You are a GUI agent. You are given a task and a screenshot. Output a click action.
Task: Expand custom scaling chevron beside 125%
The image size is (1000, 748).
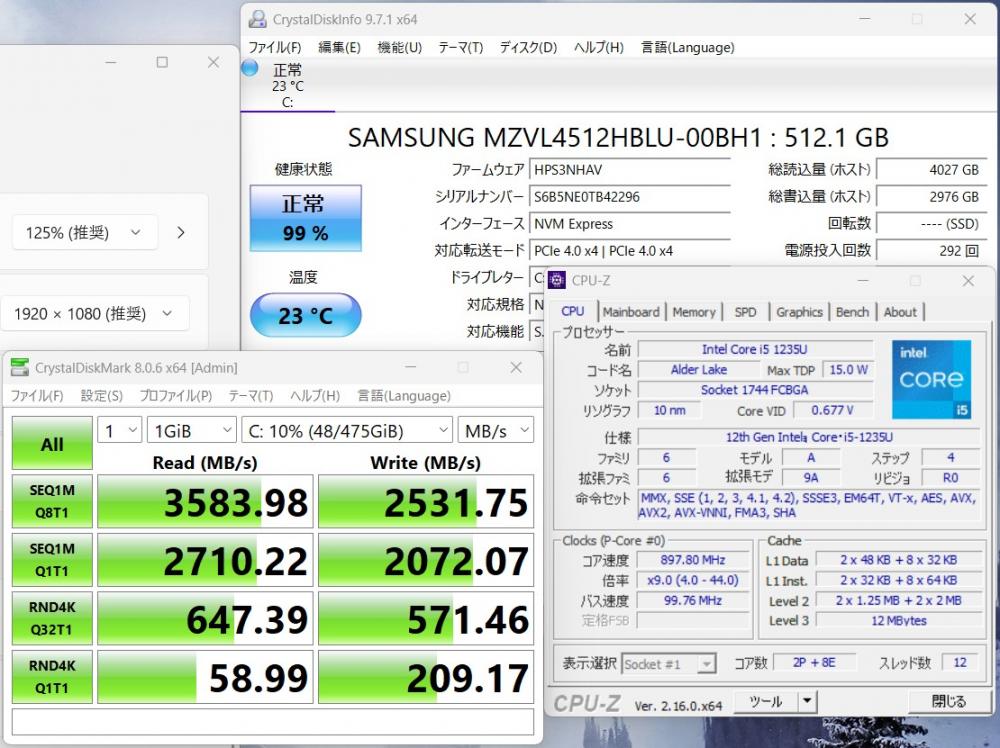coord(181,233)
